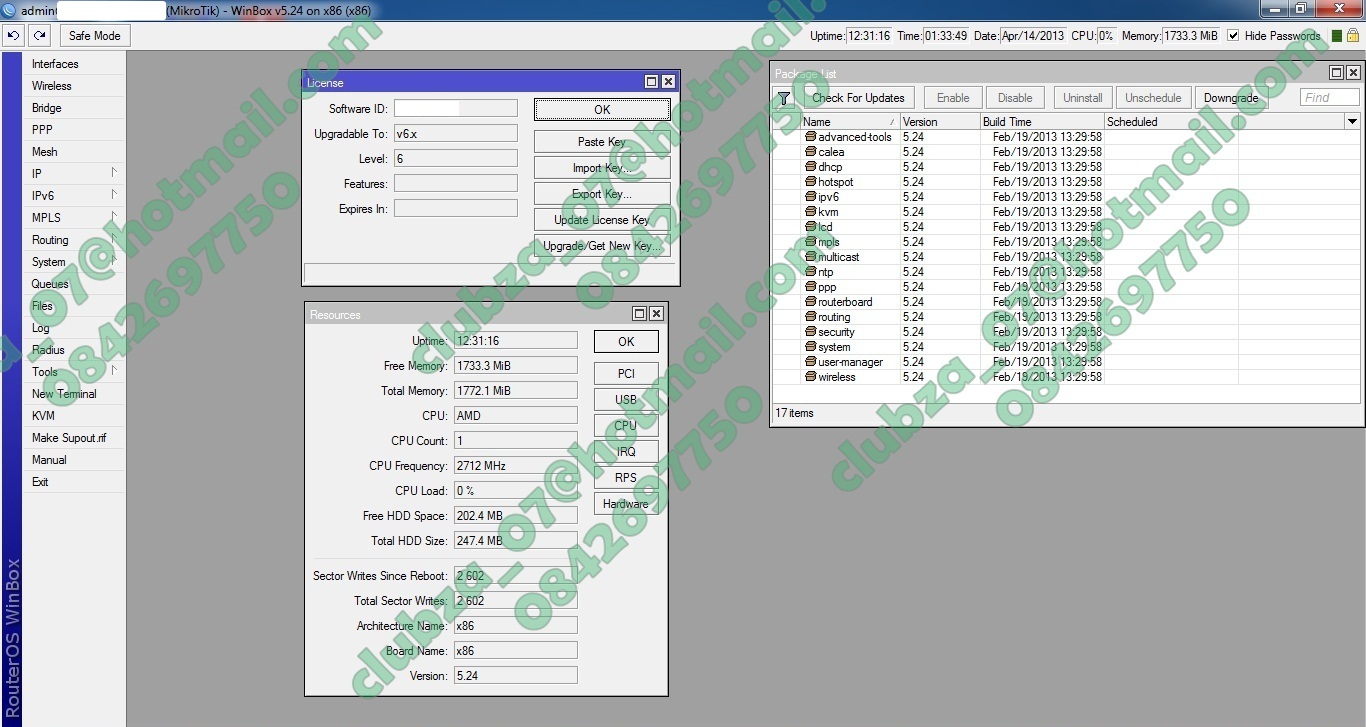Click the Hardware button in Resources
Viewport: 1366px width, 727px height.
pos(626,504)
